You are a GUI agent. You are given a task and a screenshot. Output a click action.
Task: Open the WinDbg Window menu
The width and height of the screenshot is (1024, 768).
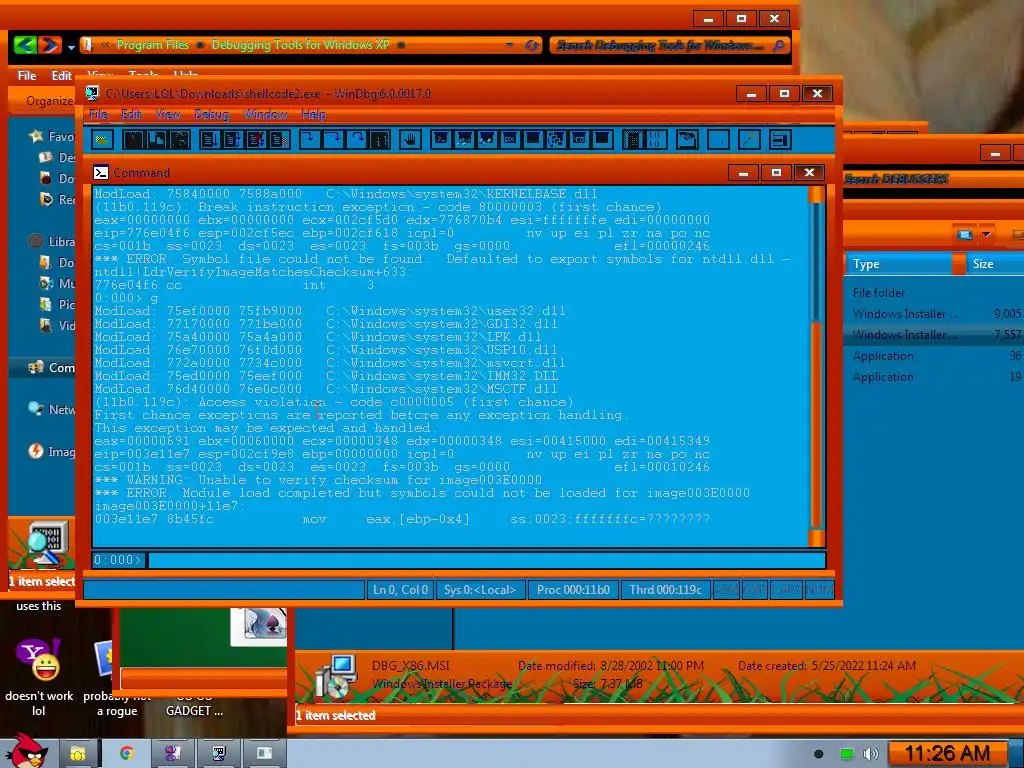(266, 114)
